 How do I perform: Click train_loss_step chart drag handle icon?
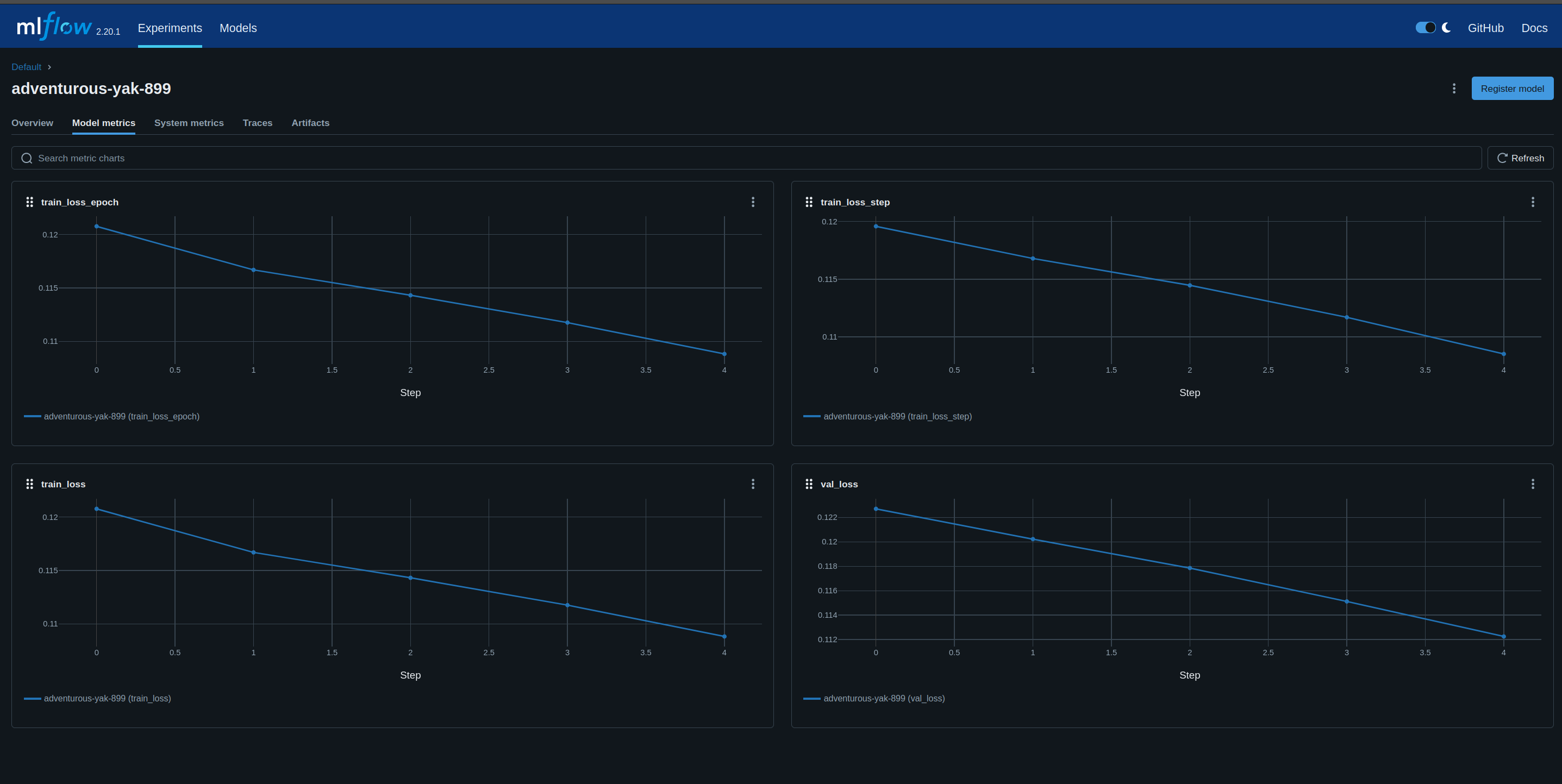[x=809, y=202]
